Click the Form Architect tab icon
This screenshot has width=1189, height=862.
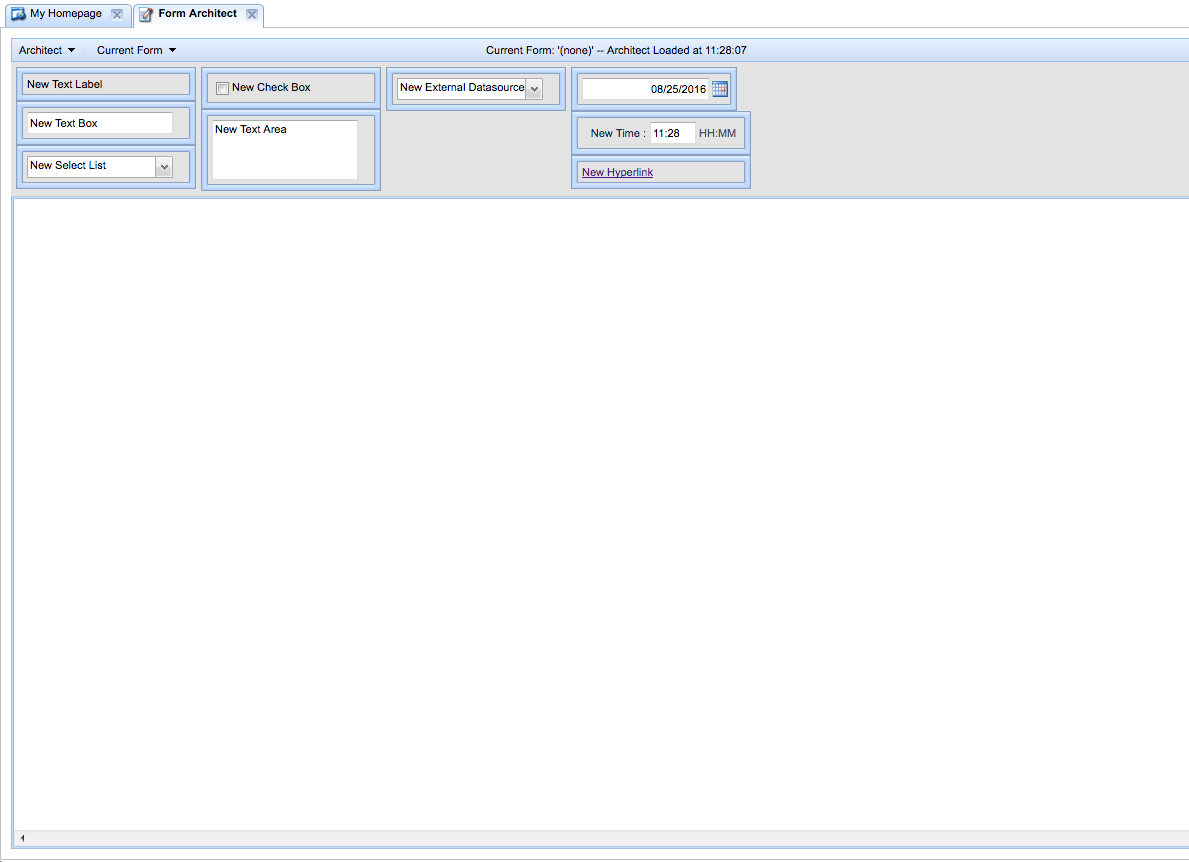tap(146, 14)
